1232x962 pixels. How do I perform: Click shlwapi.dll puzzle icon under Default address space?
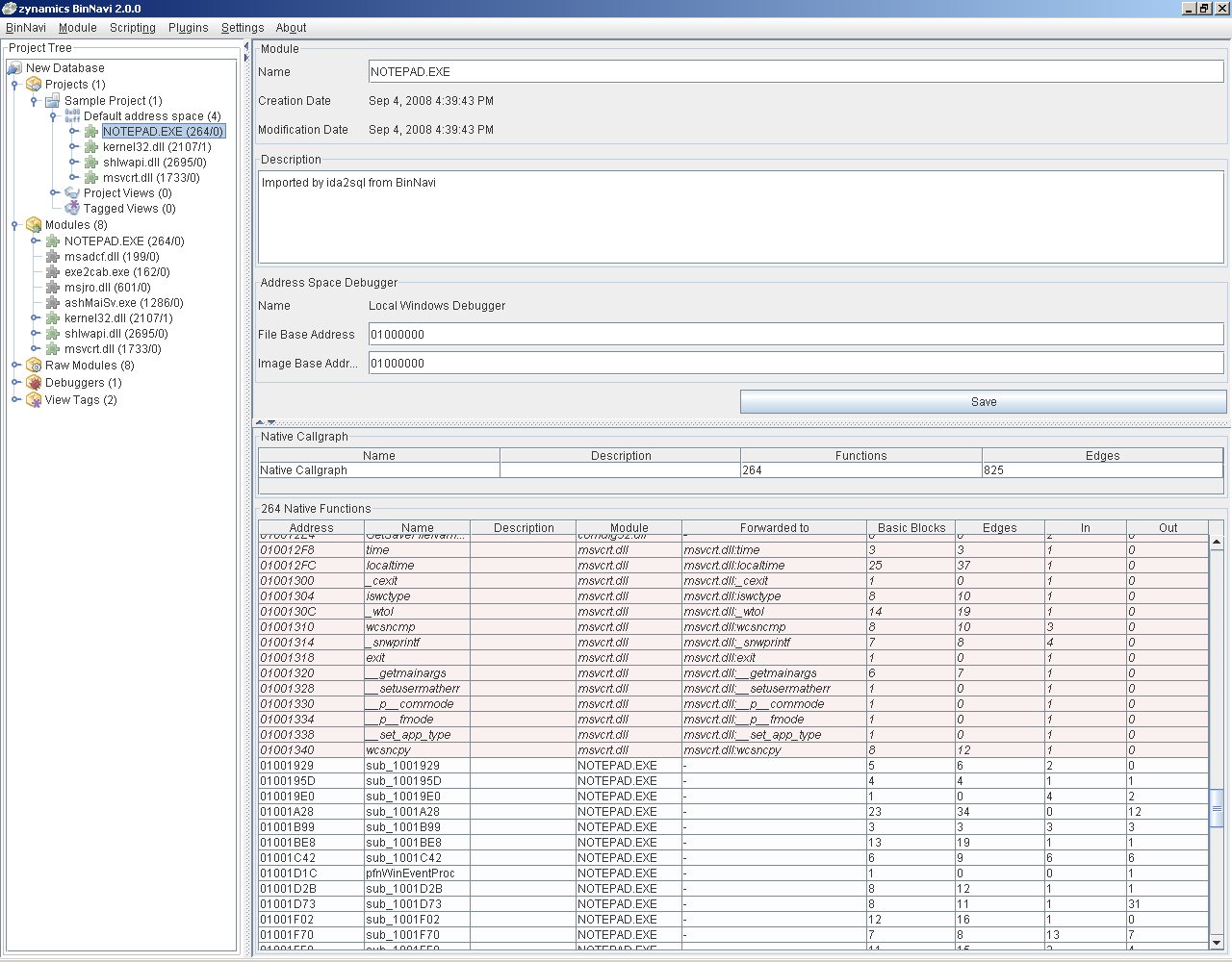[x=91, y=162]
